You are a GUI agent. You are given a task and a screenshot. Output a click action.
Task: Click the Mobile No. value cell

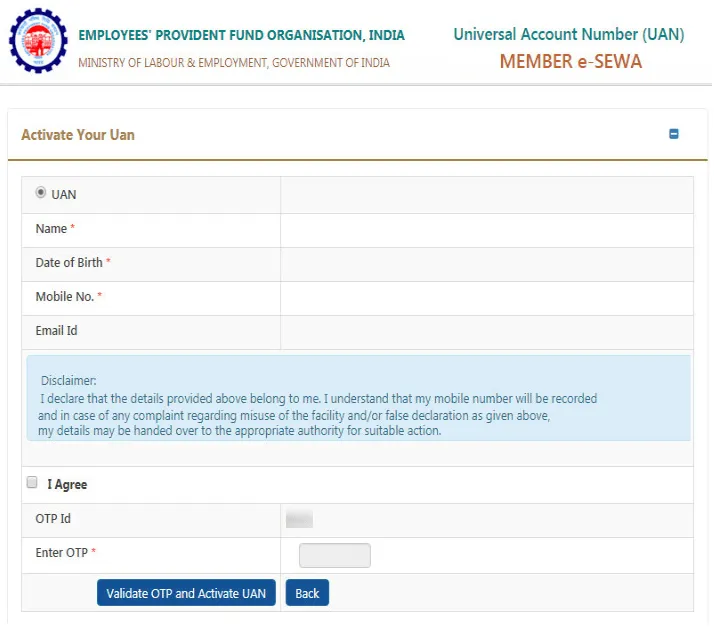pyautogui.click(x=486, y=298)
